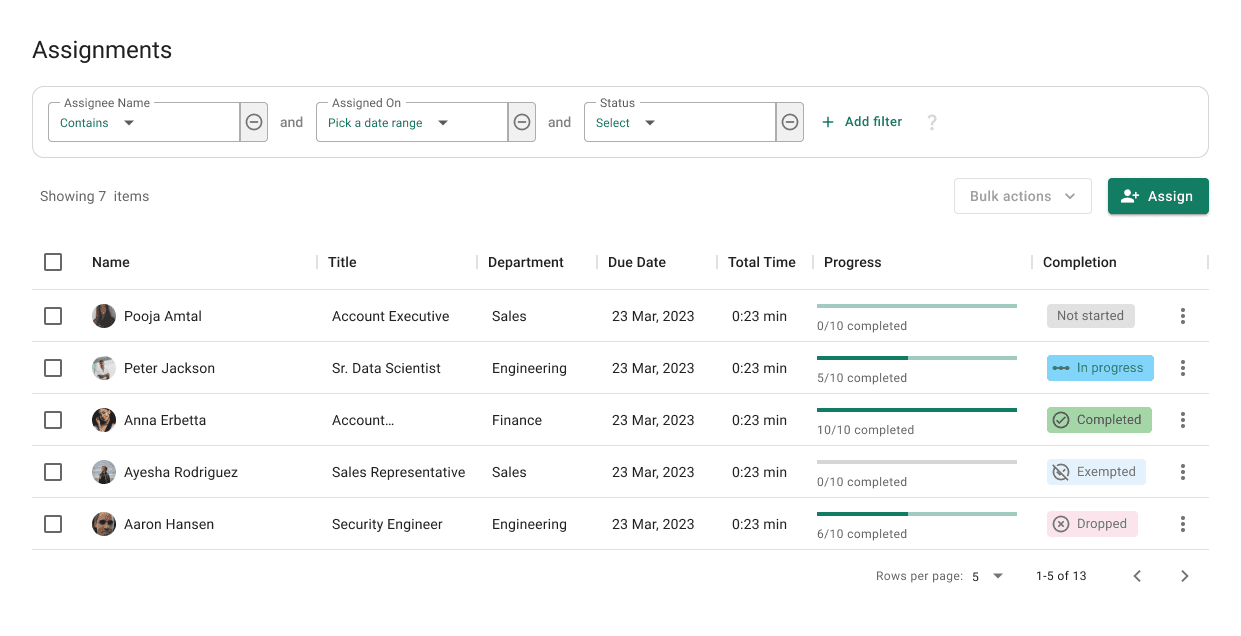Go to next page of assignments
Viewport: 1241px width, 636px height.
[x=1184, y=576]
